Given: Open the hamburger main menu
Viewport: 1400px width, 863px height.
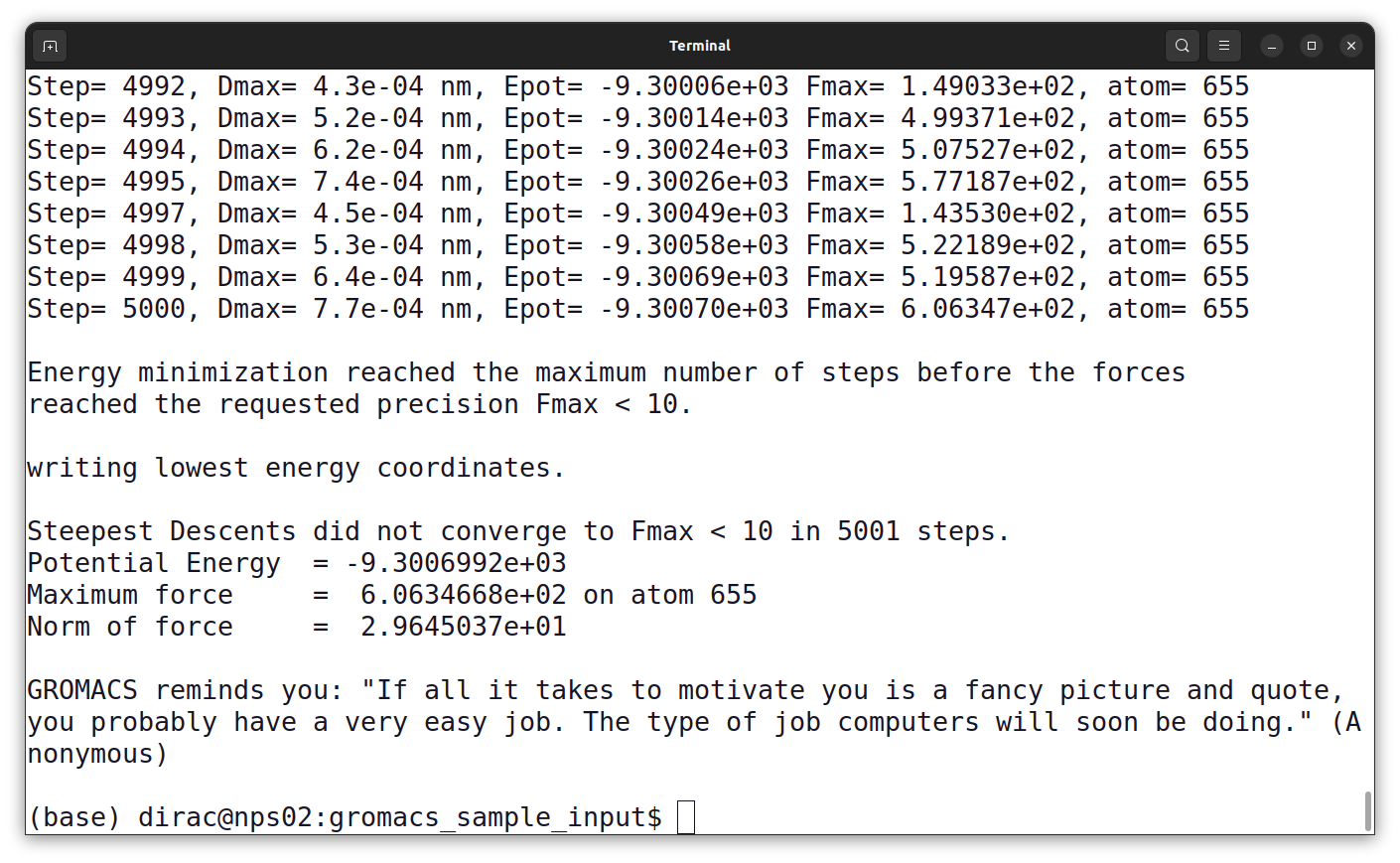Looking at the screenshot, I should (1224, 46).
